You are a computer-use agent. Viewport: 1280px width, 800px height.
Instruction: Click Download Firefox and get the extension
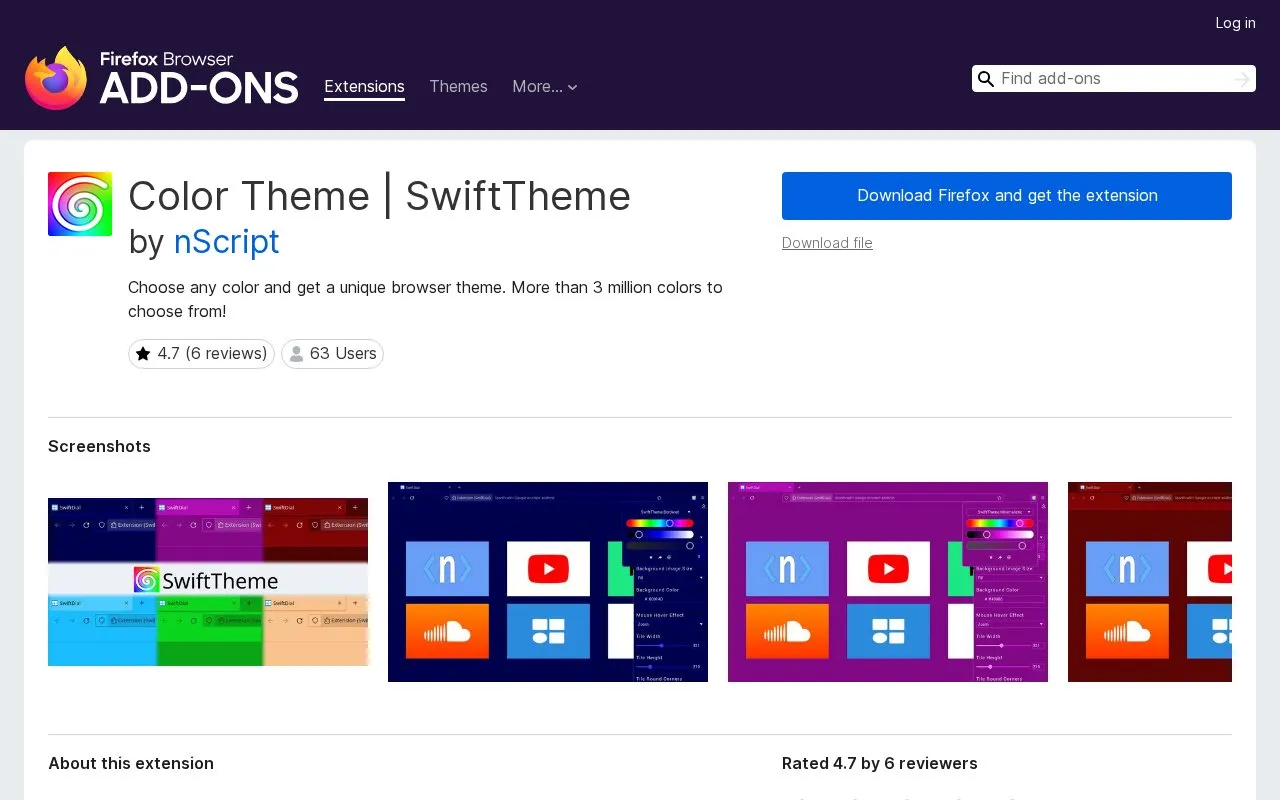click(x=1007, y=196)
